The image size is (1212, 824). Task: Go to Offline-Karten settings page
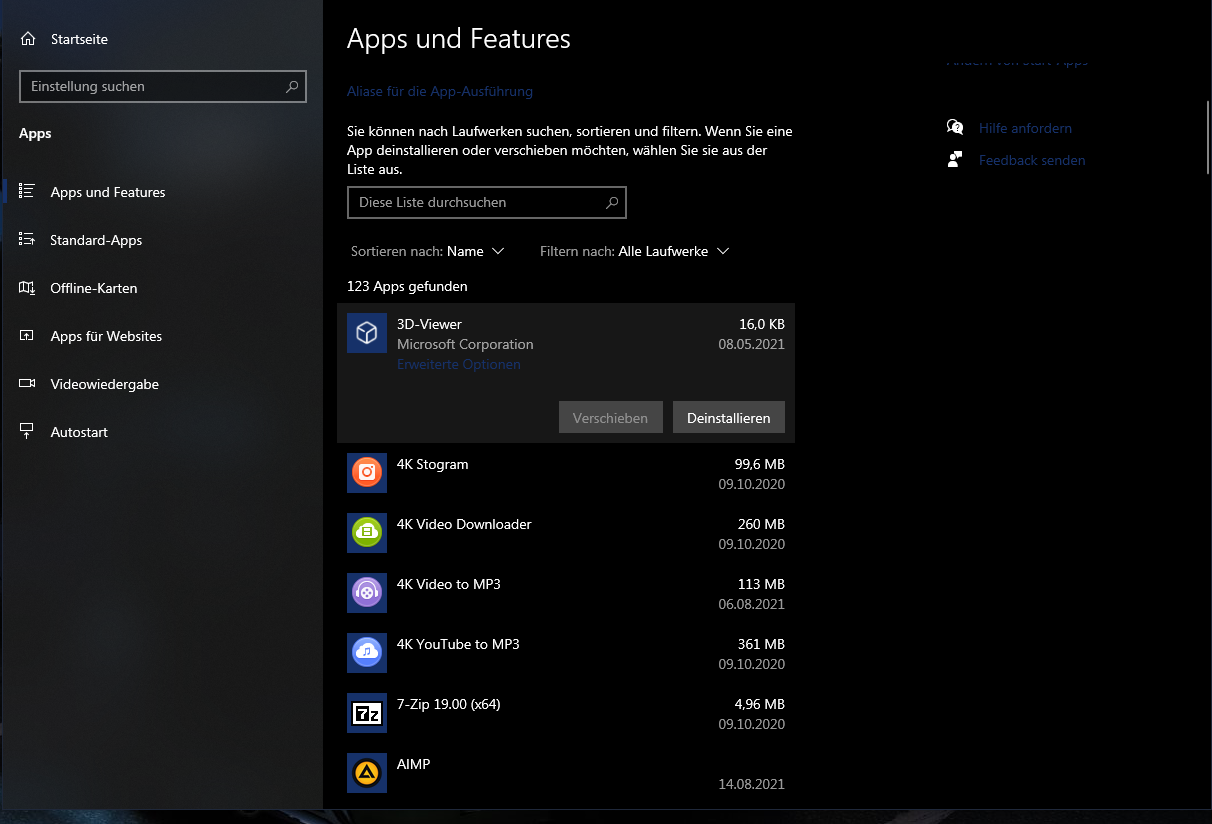[x=94, y=288]
